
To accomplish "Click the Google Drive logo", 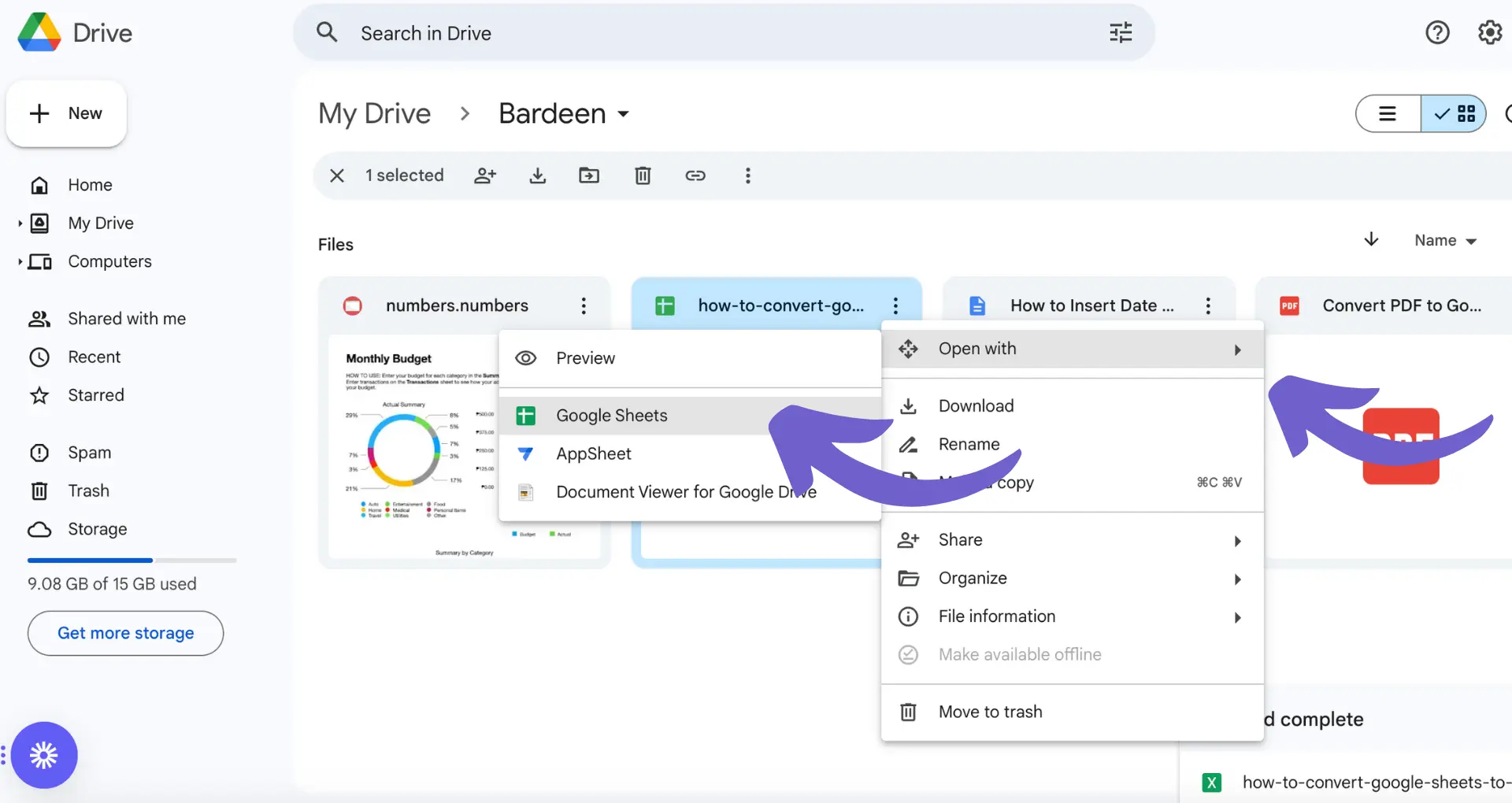I will click(x=39, y=32).
